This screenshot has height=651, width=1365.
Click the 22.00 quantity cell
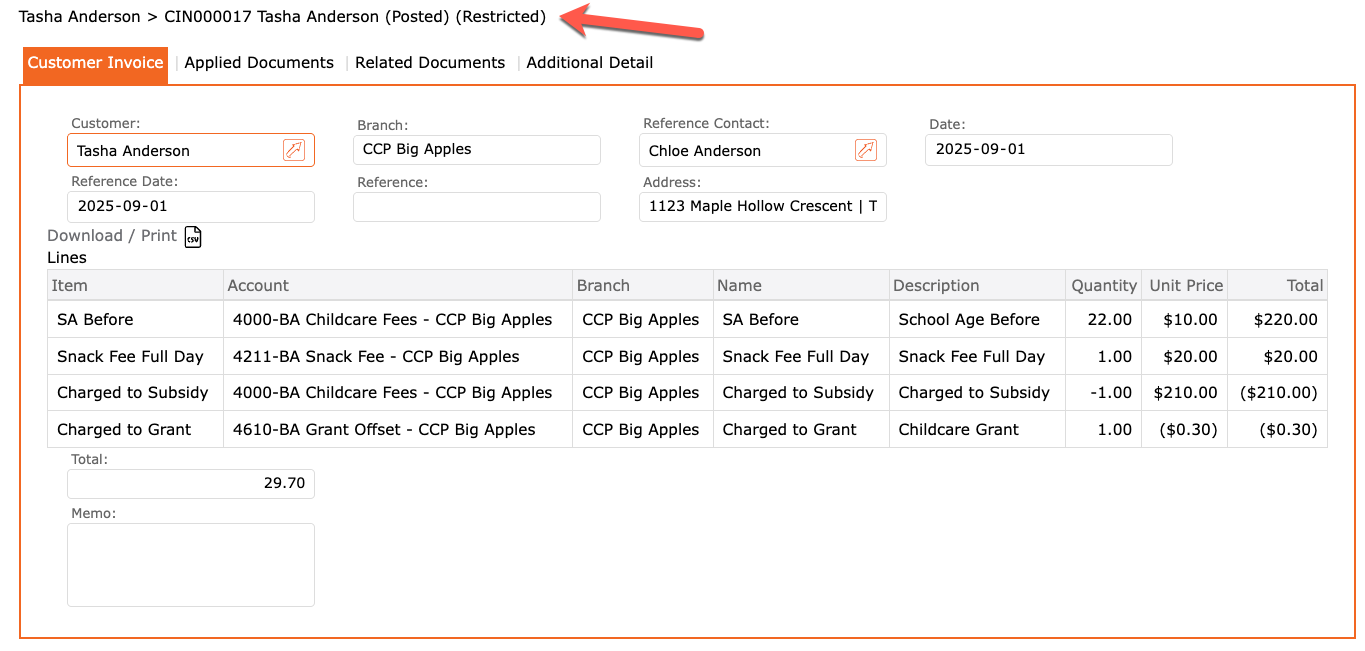tap(1104, 320)
